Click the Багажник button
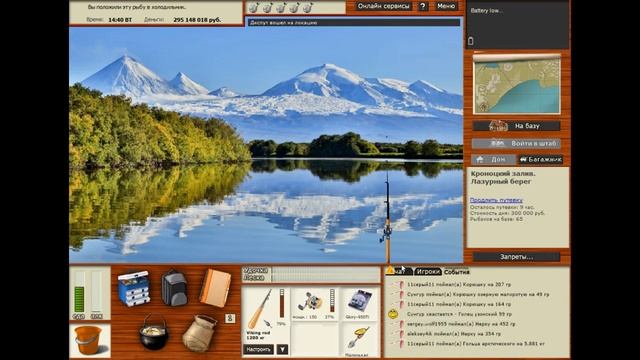The image size is (640, 360). 540,160
